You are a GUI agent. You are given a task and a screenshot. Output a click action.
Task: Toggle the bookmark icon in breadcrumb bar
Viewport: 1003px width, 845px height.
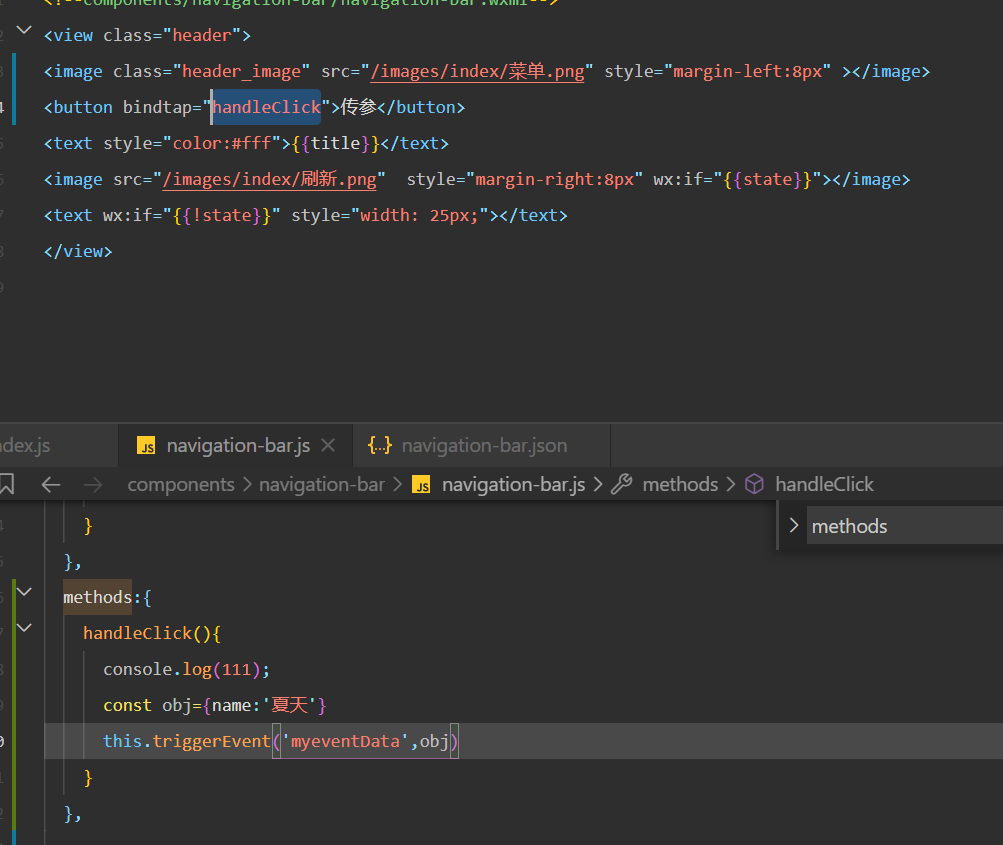7,484
